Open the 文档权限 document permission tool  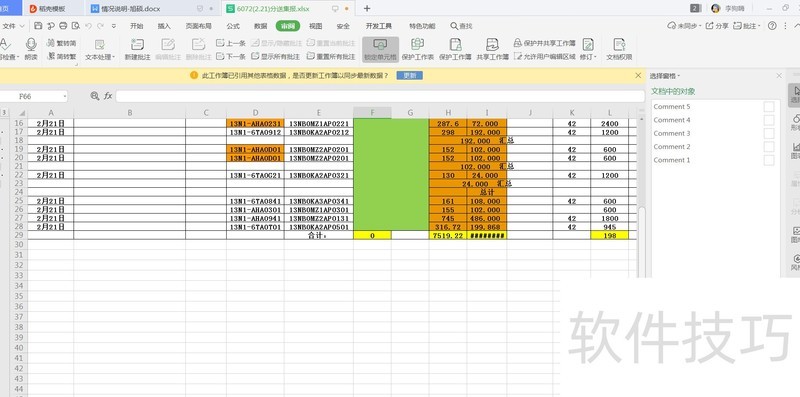619,44
